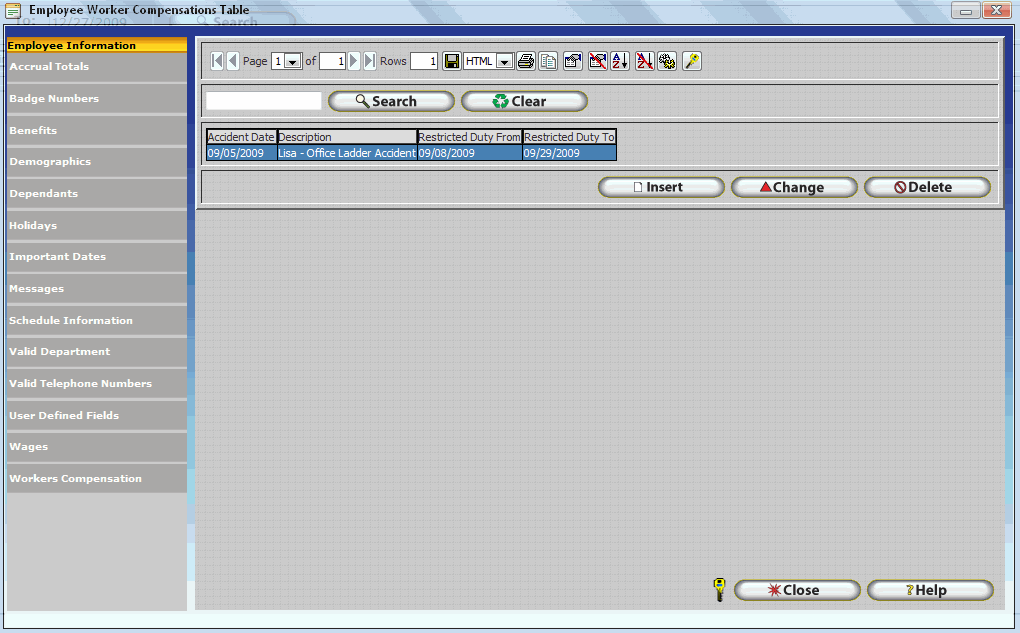Click the printer icon in toolbar
Viewport: 1020px width, 633px height.
[526, 61]
